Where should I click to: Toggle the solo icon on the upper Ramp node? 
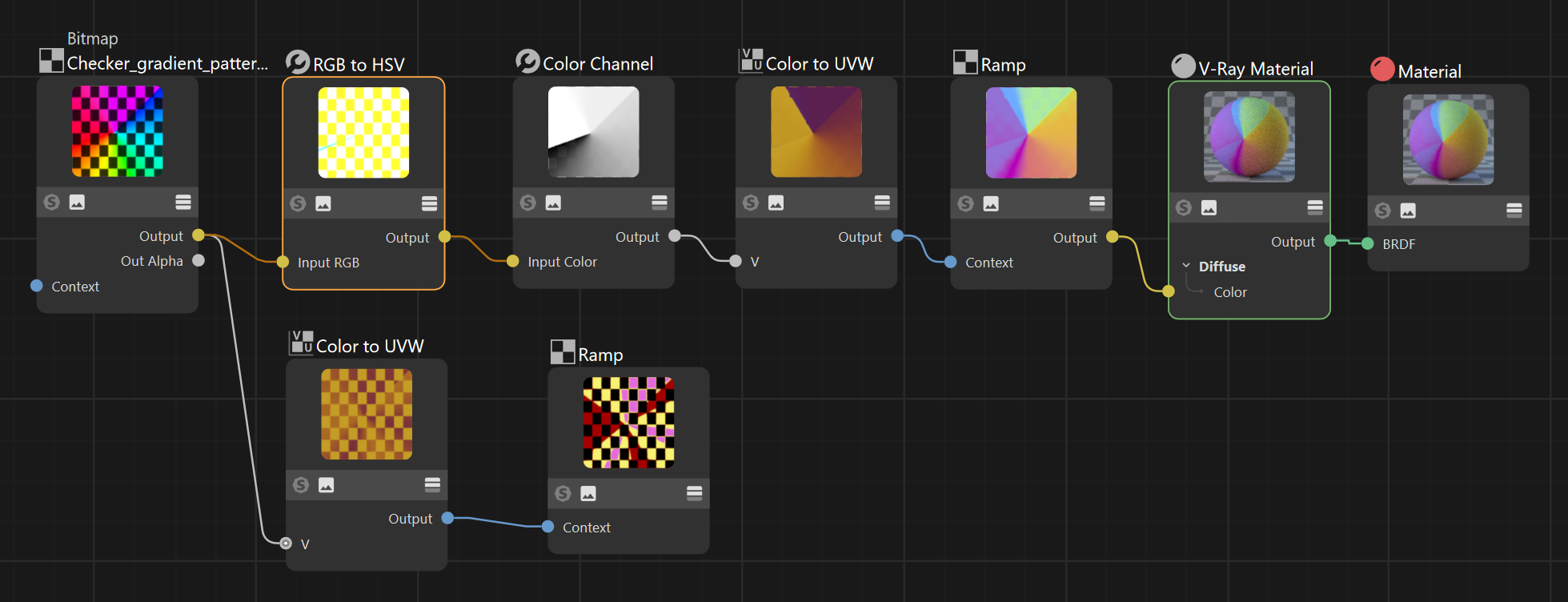coord(966,204)
